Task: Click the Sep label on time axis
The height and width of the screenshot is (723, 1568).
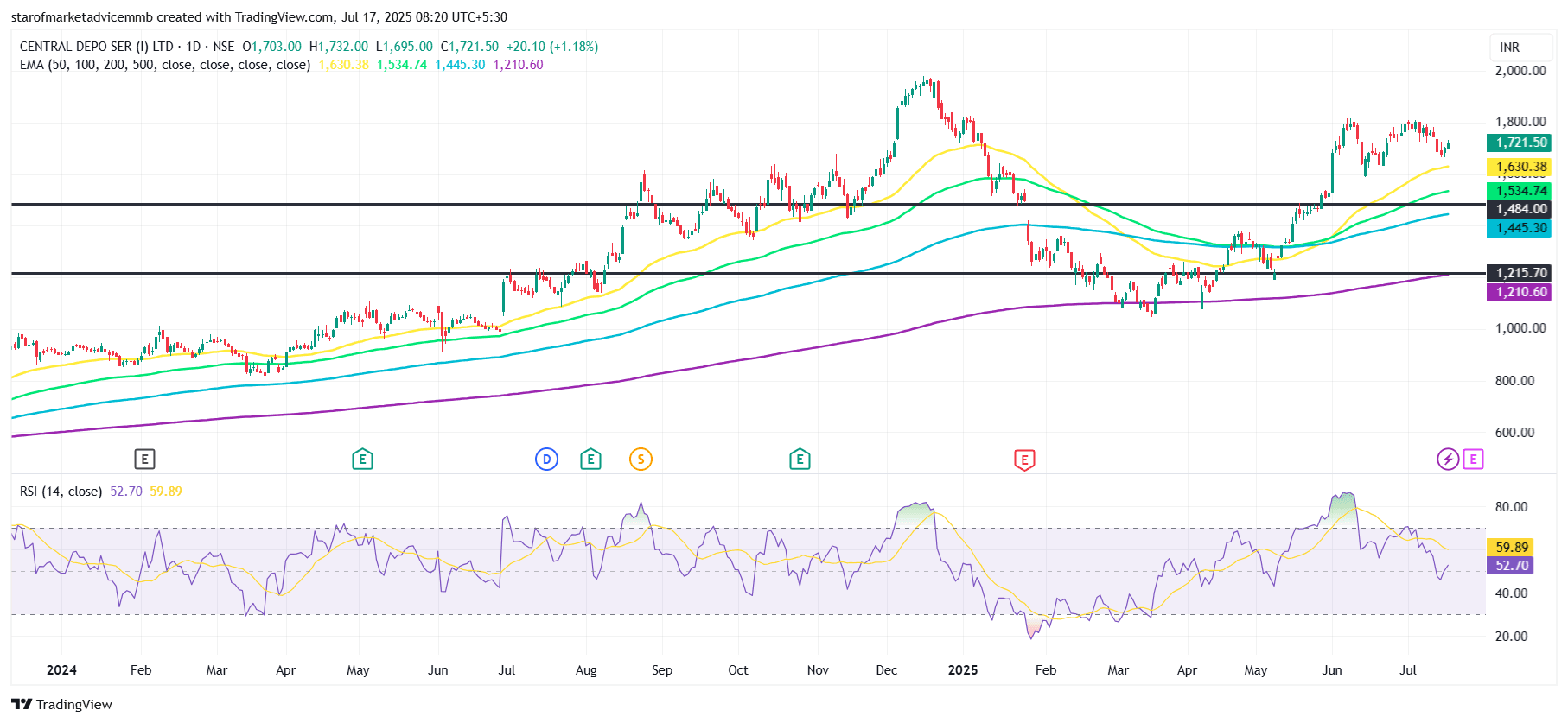Action: tap(662, 670)
